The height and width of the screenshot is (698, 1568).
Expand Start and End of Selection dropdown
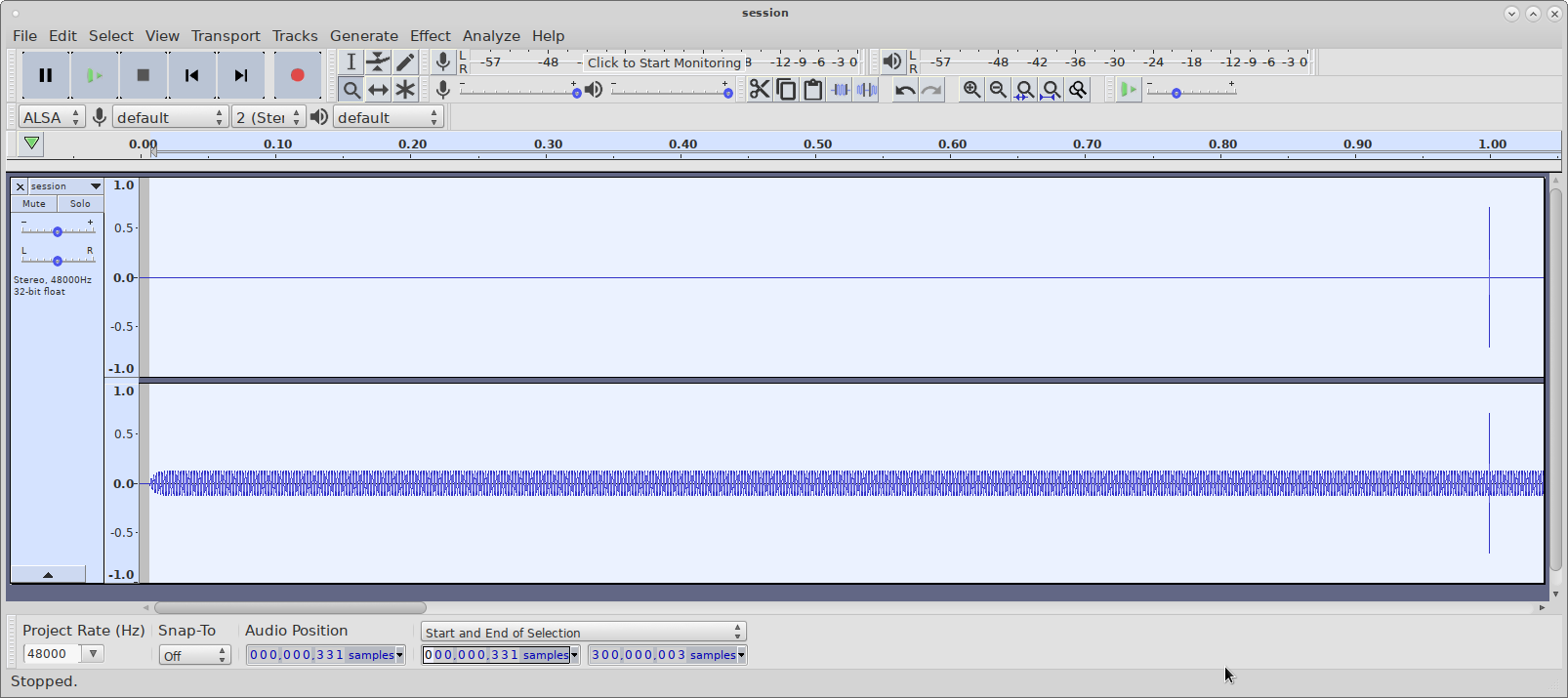[x=583, y=633]
